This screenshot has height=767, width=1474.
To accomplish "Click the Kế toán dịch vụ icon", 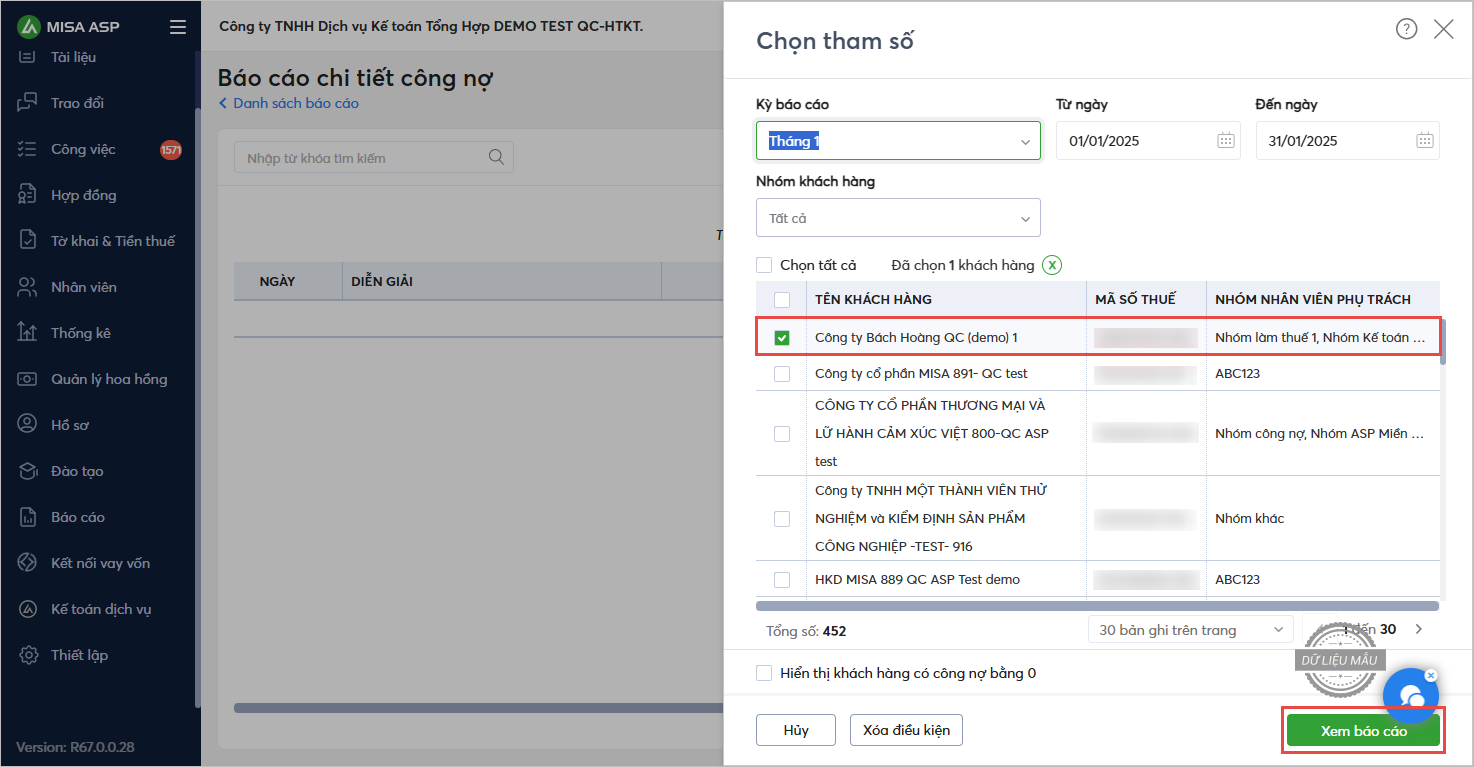I will point(27,609).
